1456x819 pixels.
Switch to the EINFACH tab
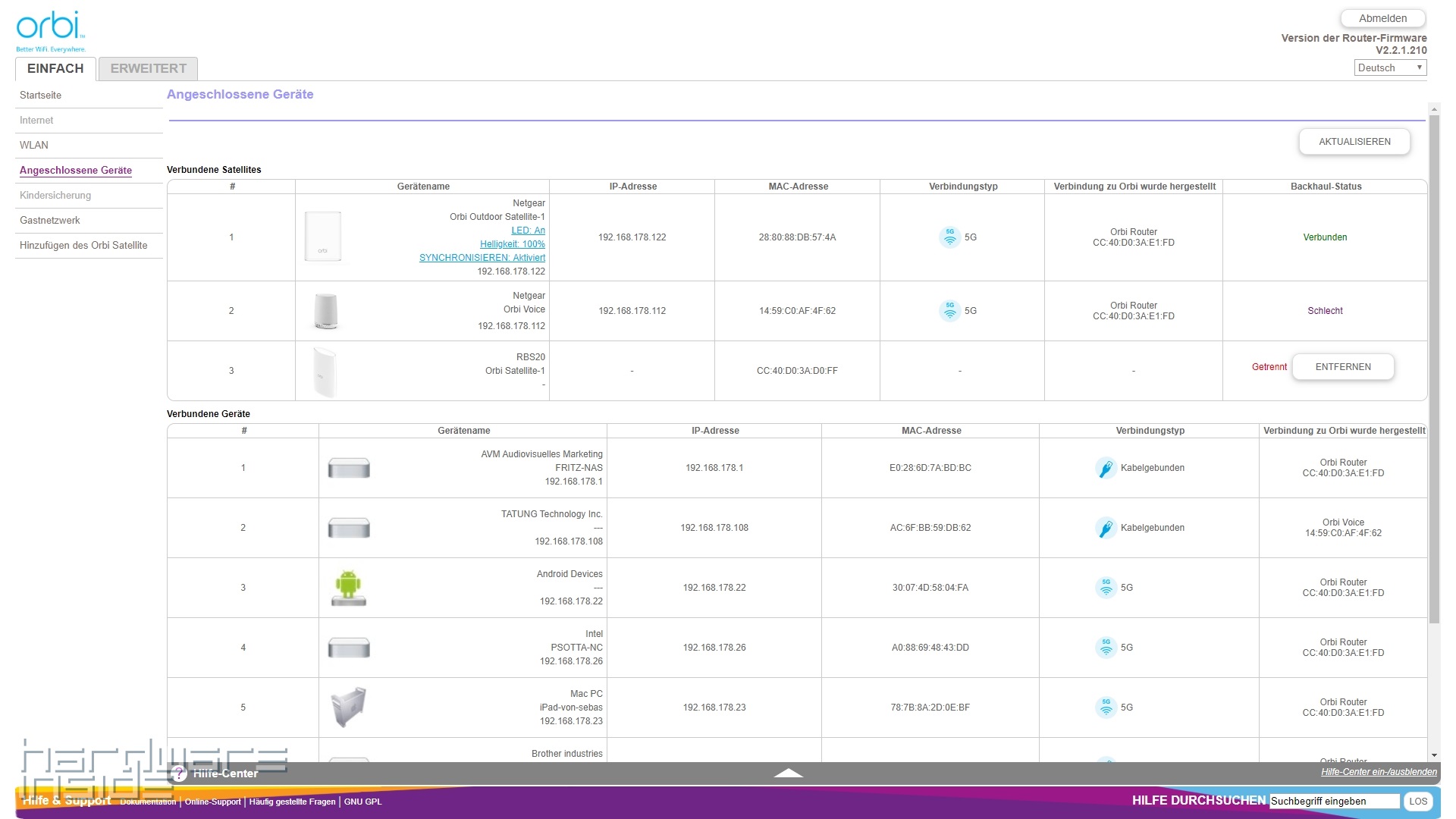tap(55, 68)
